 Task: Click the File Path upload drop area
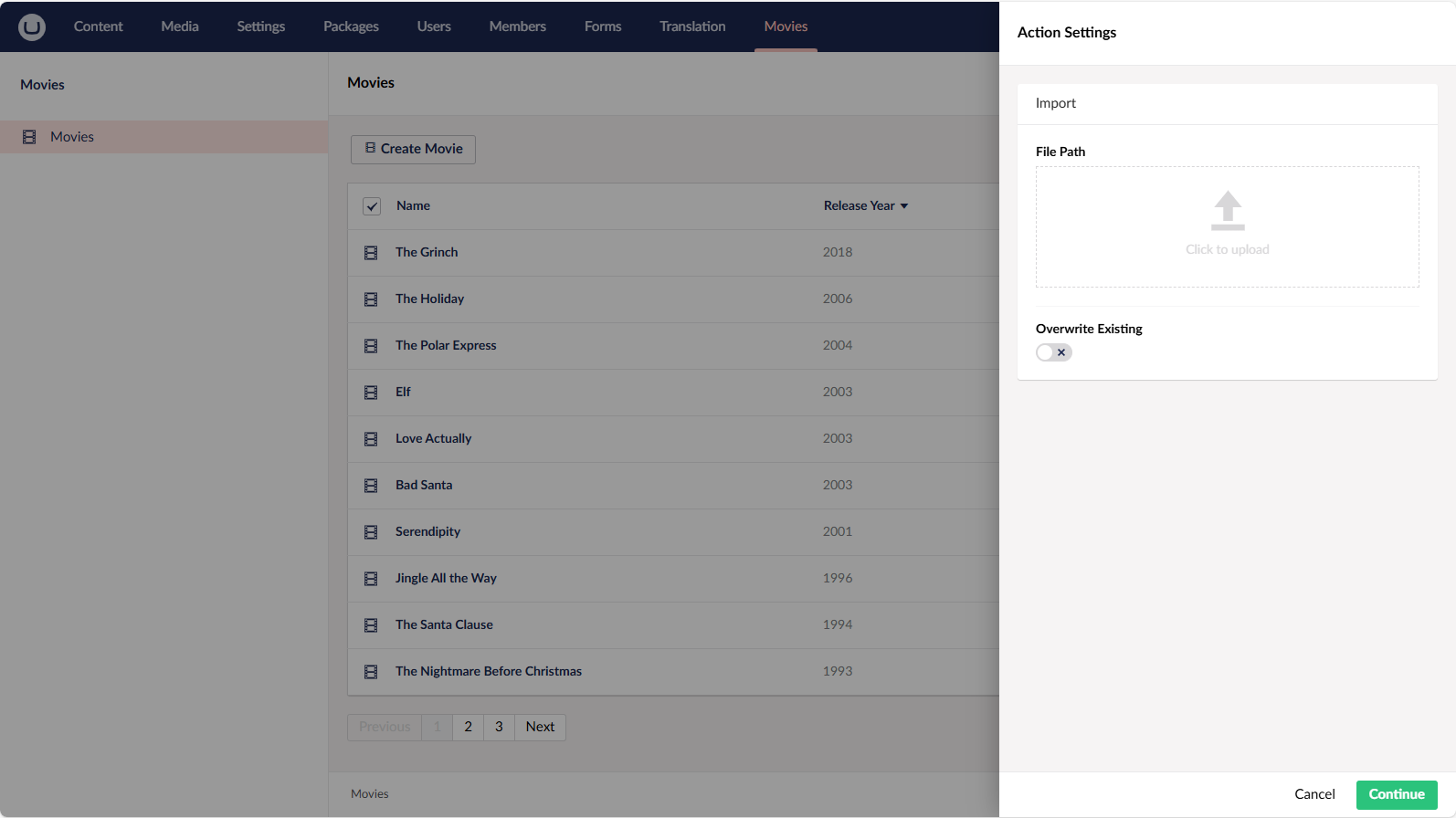pyautogui.click(x=1228, y=226)
